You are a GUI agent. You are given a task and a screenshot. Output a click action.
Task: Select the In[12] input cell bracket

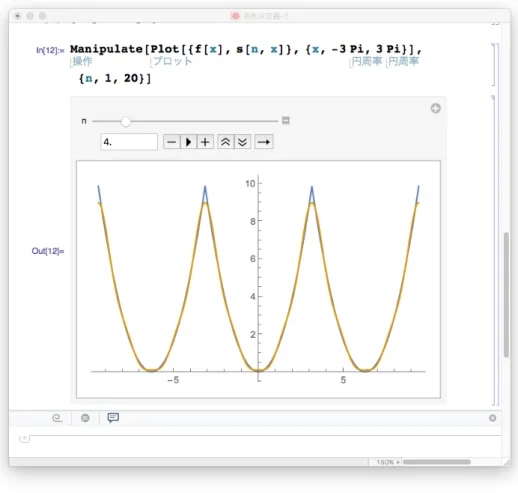495,64
